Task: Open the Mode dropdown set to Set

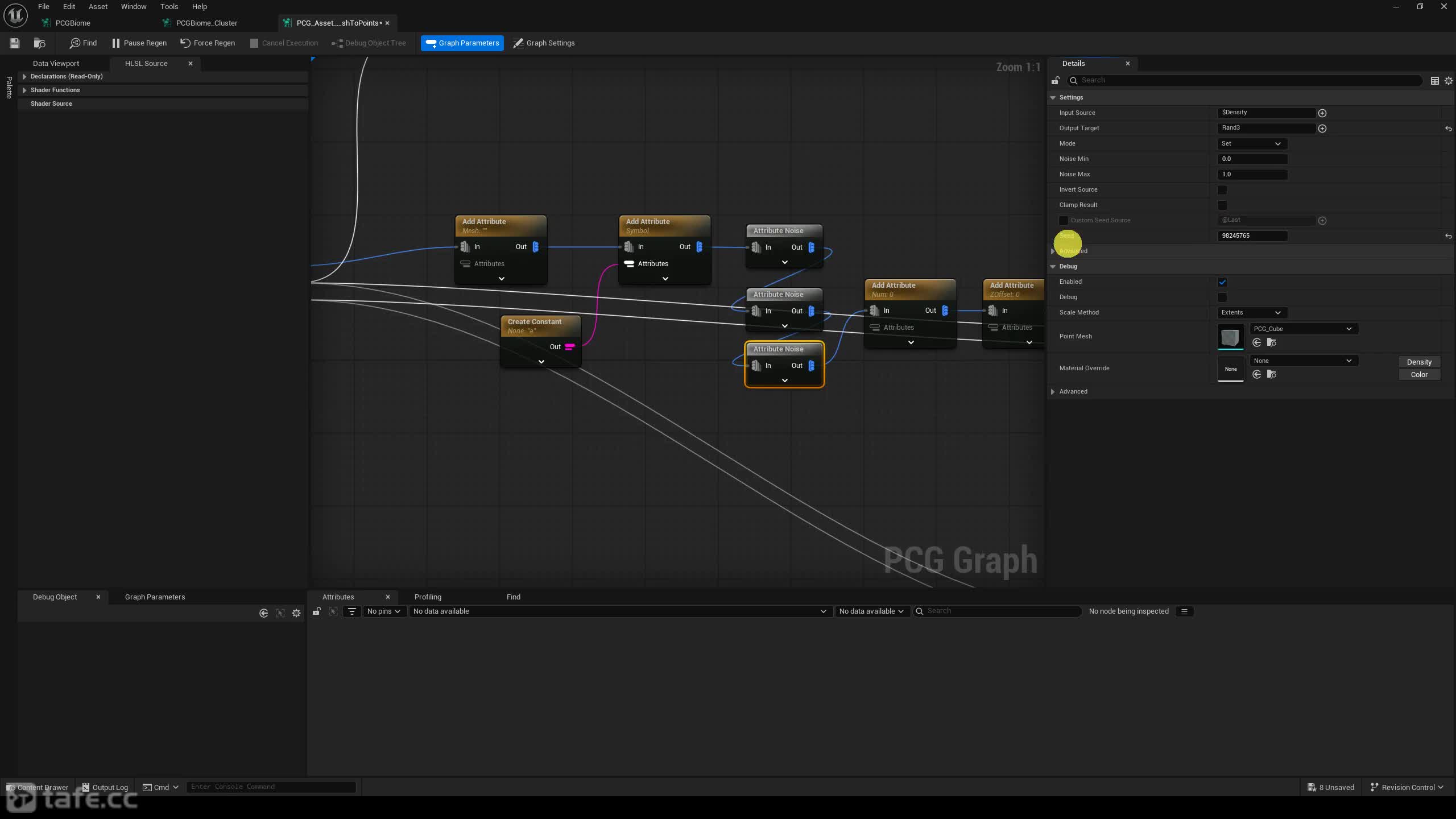Action: pyautogui.click(x=1252, y=144)
